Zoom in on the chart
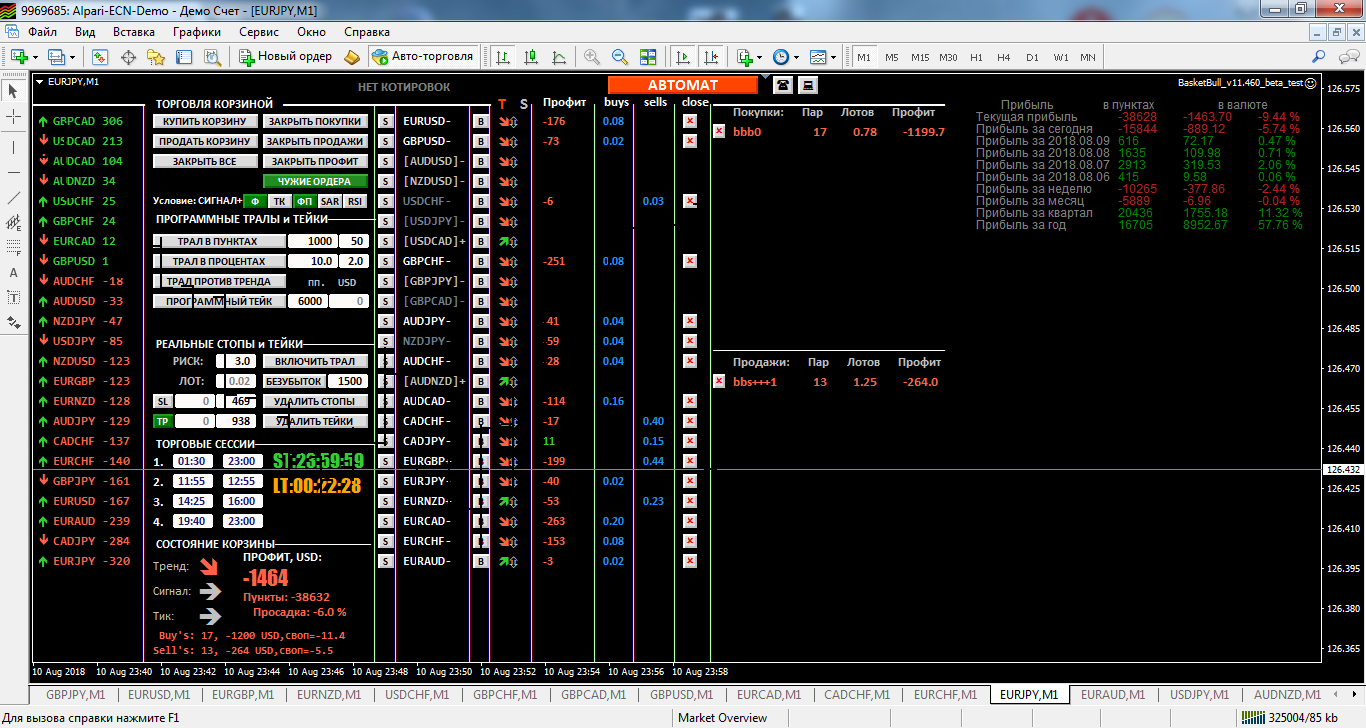Viewport: 1366px width, 728px height. (x=592, y=57)
